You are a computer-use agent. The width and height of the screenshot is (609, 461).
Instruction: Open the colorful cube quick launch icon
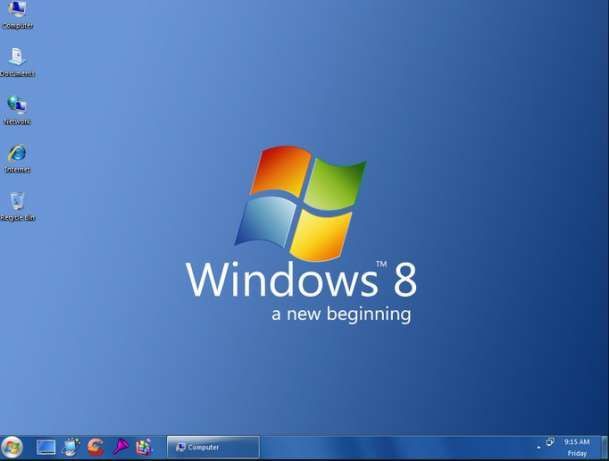tap(144, 447)
